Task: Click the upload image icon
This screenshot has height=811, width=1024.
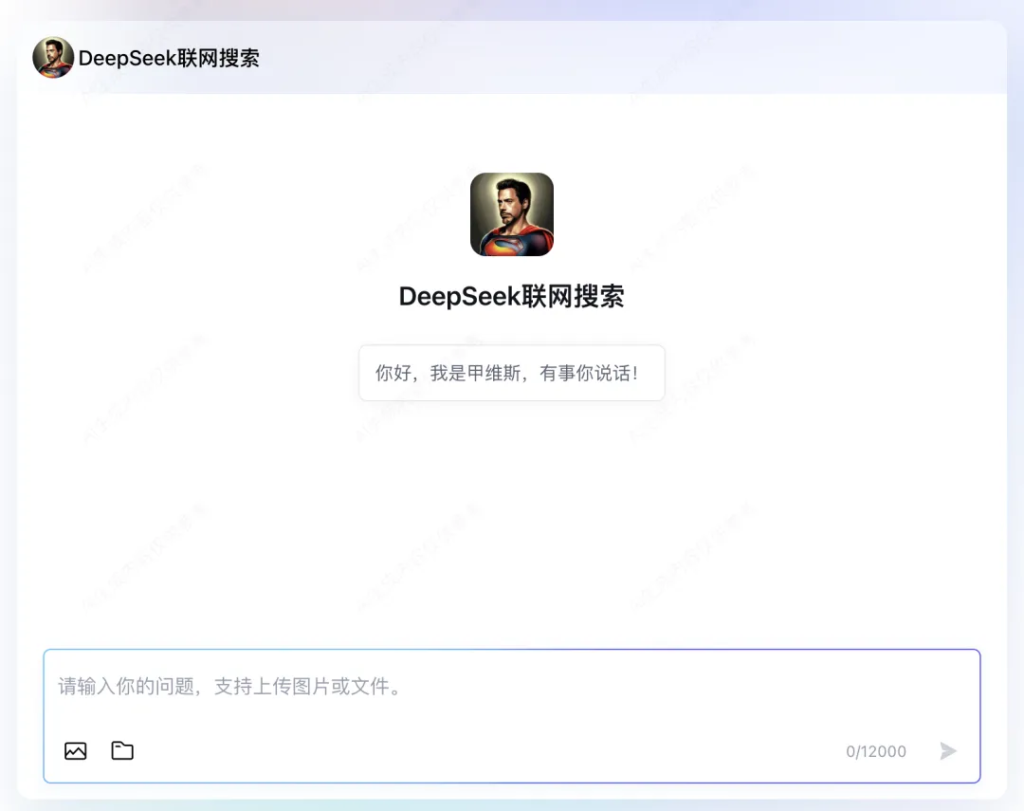Action: pos(76,751)
